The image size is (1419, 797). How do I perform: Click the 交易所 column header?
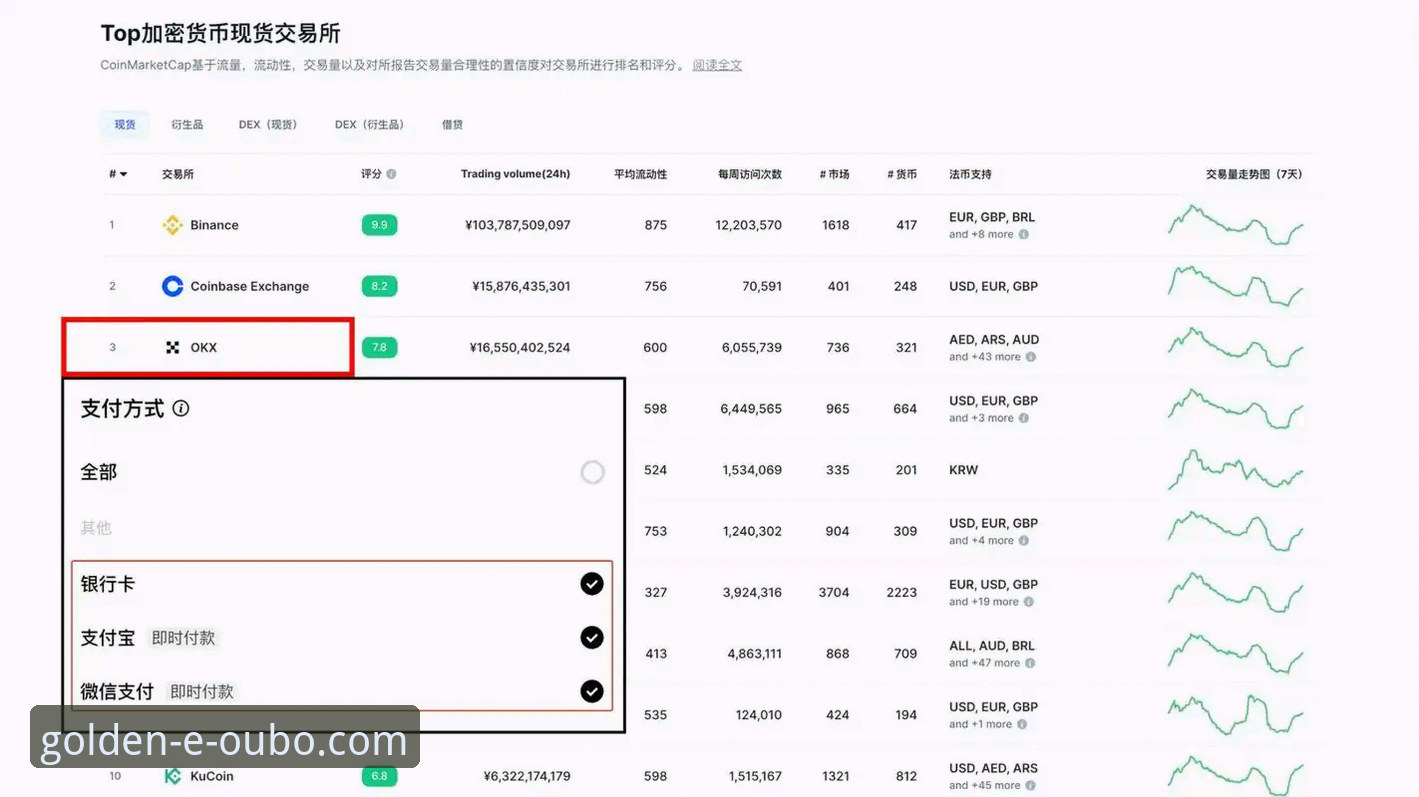(178, 174)
